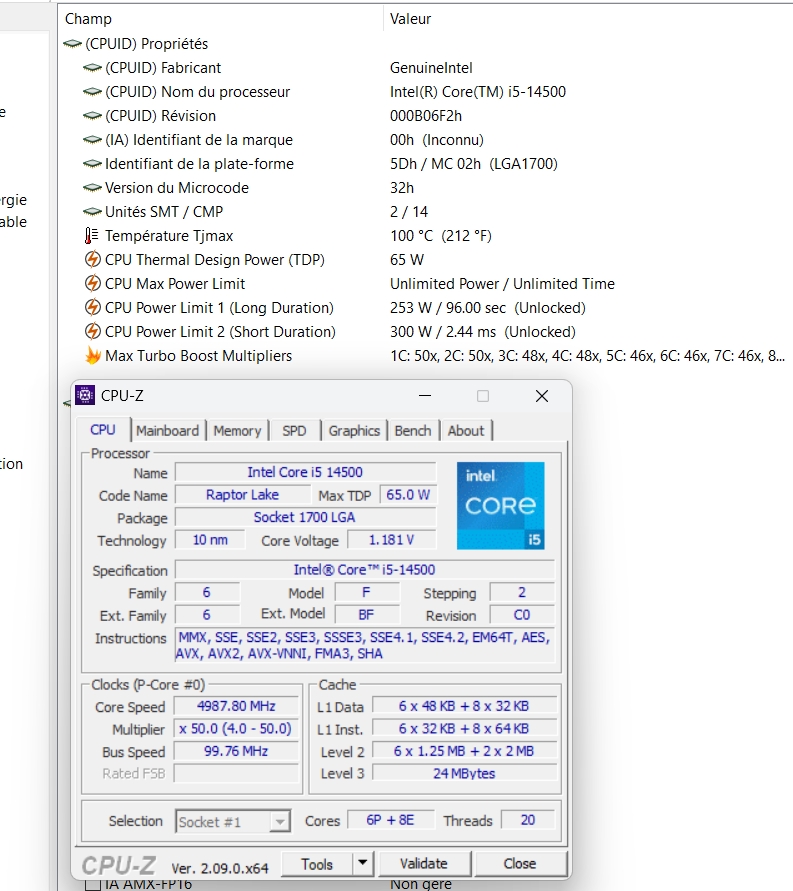Screen dimensions: 793x891
Task: Switch to the CPU tab
Action: (103, 430)
